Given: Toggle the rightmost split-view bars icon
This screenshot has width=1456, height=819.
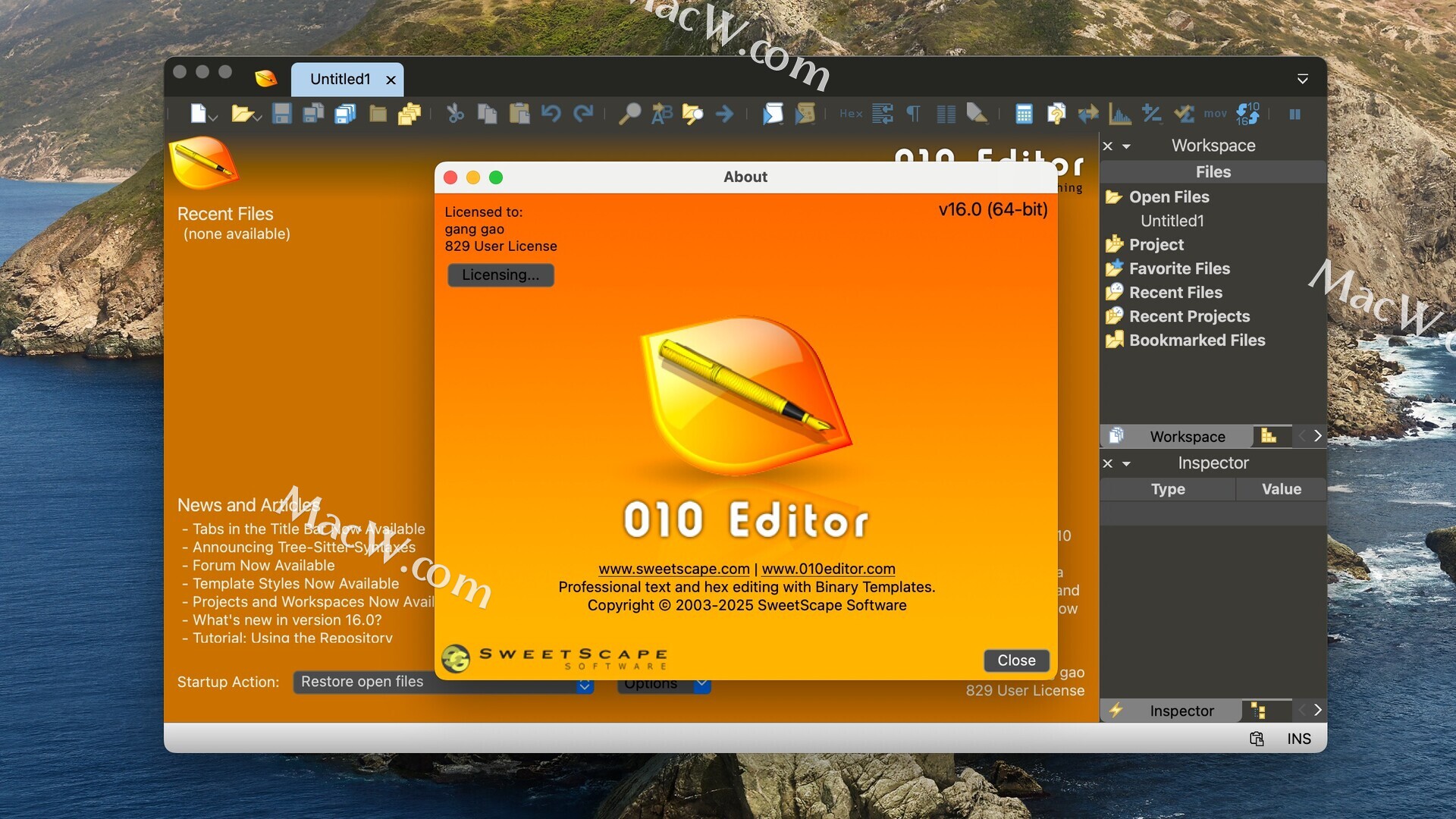Looking at the screenshot, I should [x=1295, y=114].
